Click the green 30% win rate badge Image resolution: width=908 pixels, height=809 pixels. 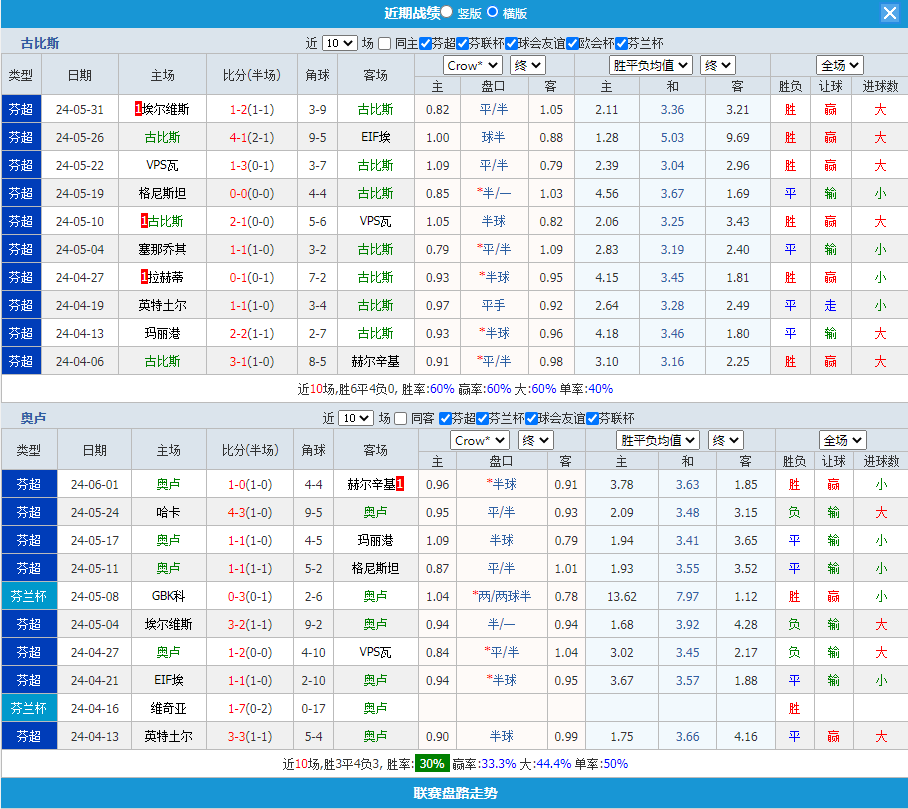point(432,764)
